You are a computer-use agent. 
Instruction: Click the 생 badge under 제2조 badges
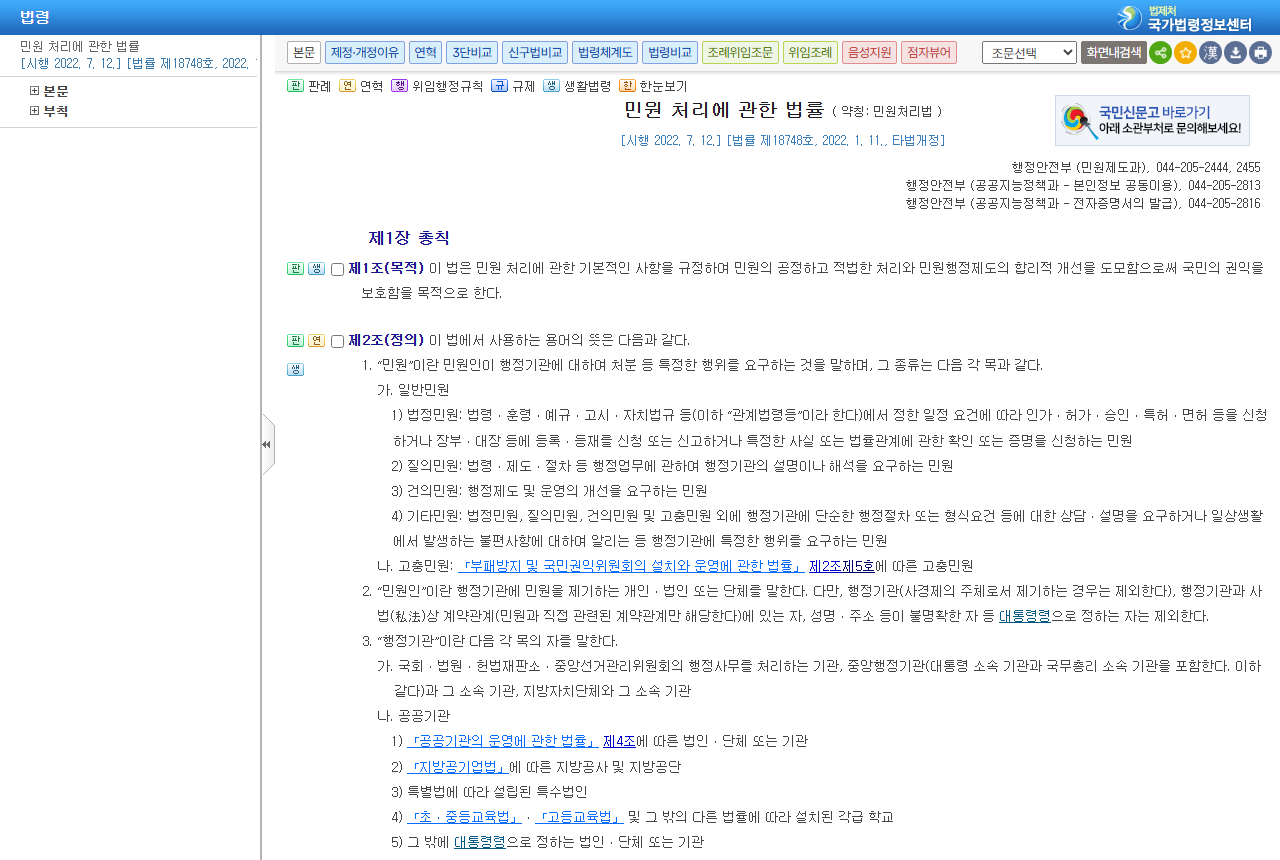click(x=295, y=369)
